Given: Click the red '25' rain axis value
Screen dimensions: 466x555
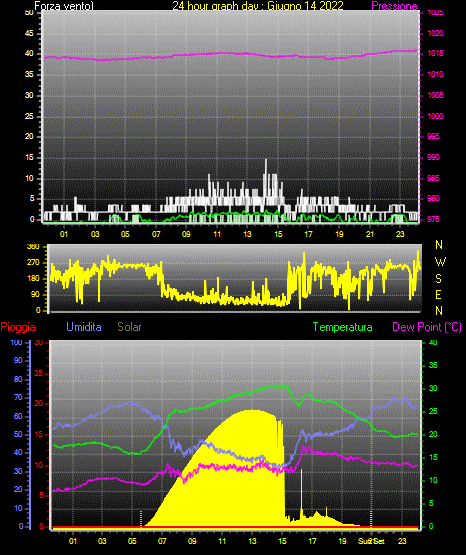Looking at the screenshot, I should pyautogui.click(x=38, y=373).
